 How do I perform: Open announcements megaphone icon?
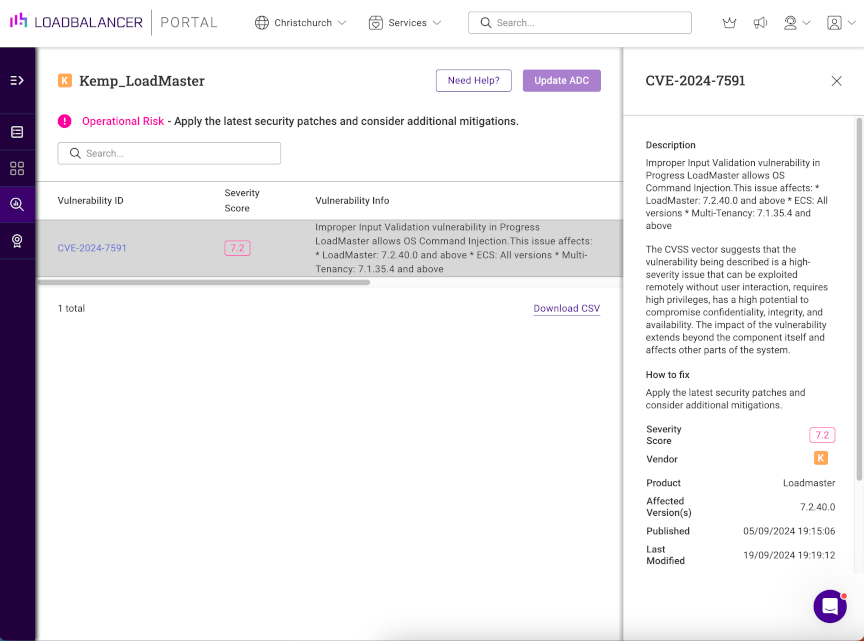point(760,23)
